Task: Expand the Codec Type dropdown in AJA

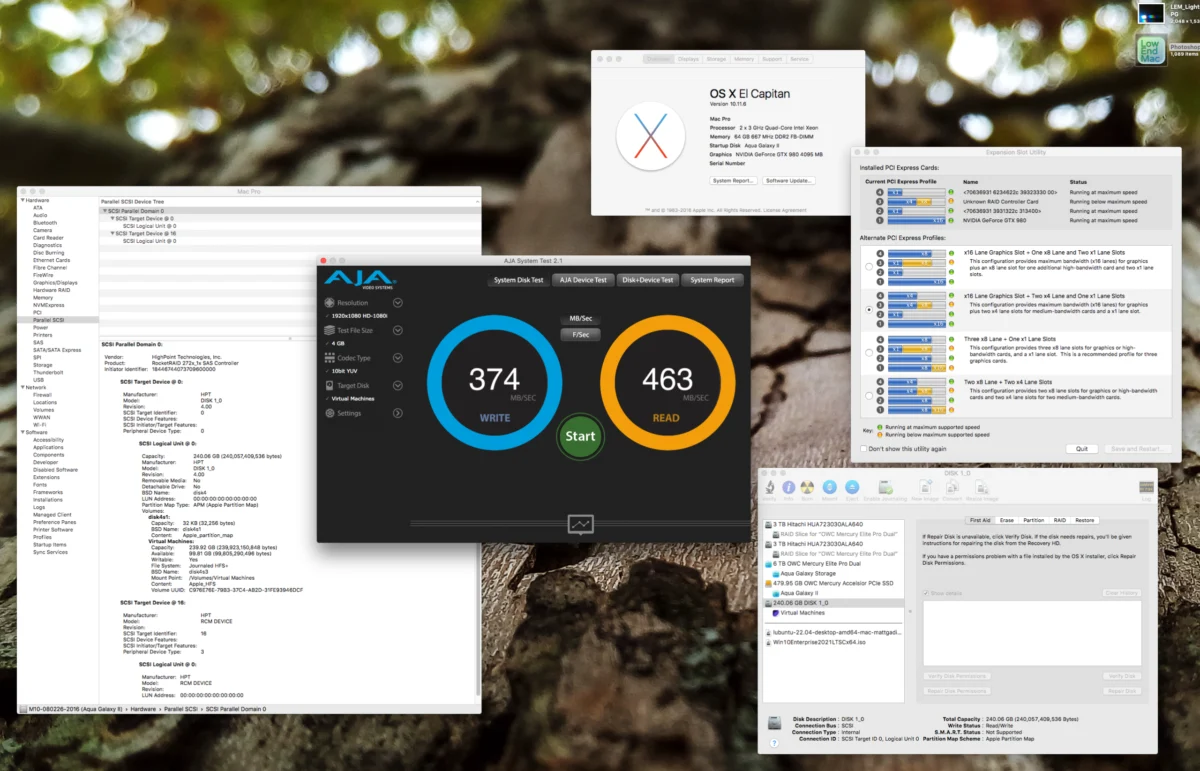Action: click(398, 358)
